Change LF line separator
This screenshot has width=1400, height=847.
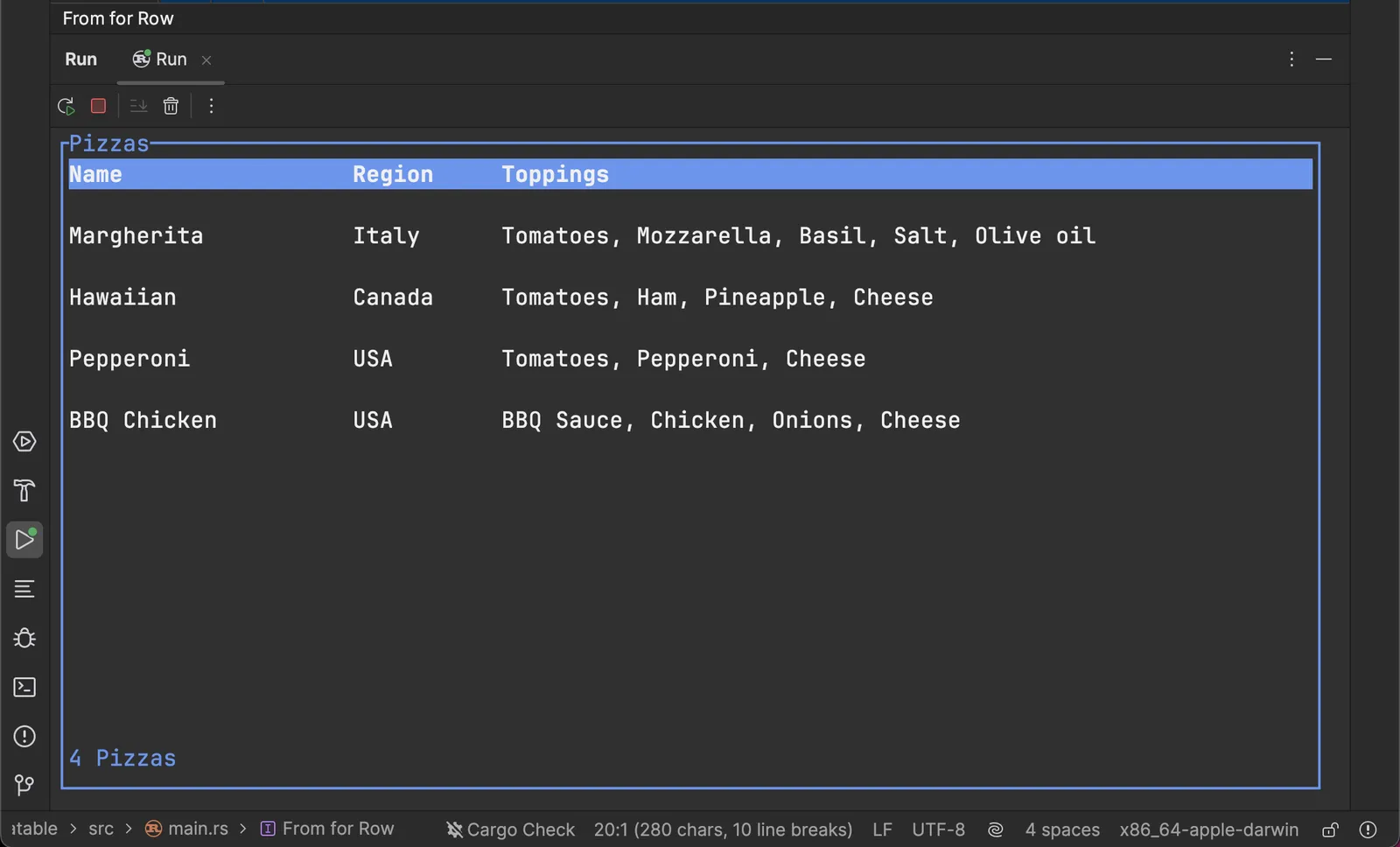tap(882, 829)
